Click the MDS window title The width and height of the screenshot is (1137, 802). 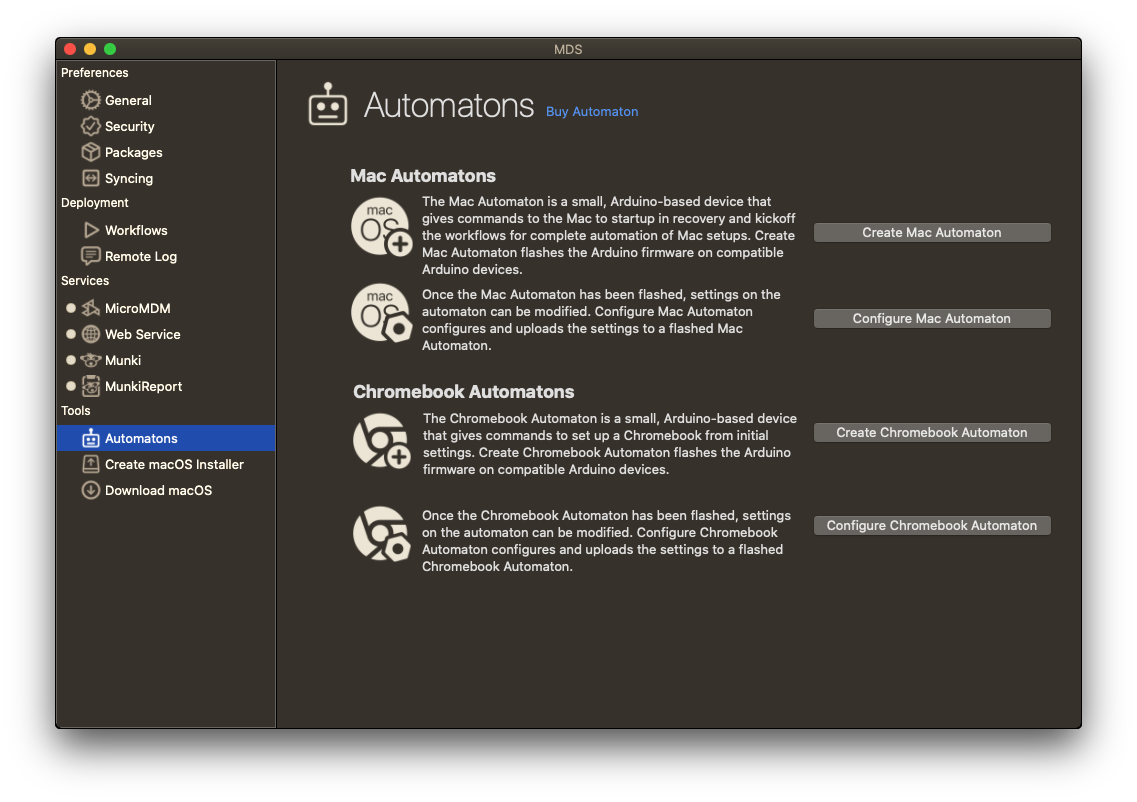(x=568, y=49)
